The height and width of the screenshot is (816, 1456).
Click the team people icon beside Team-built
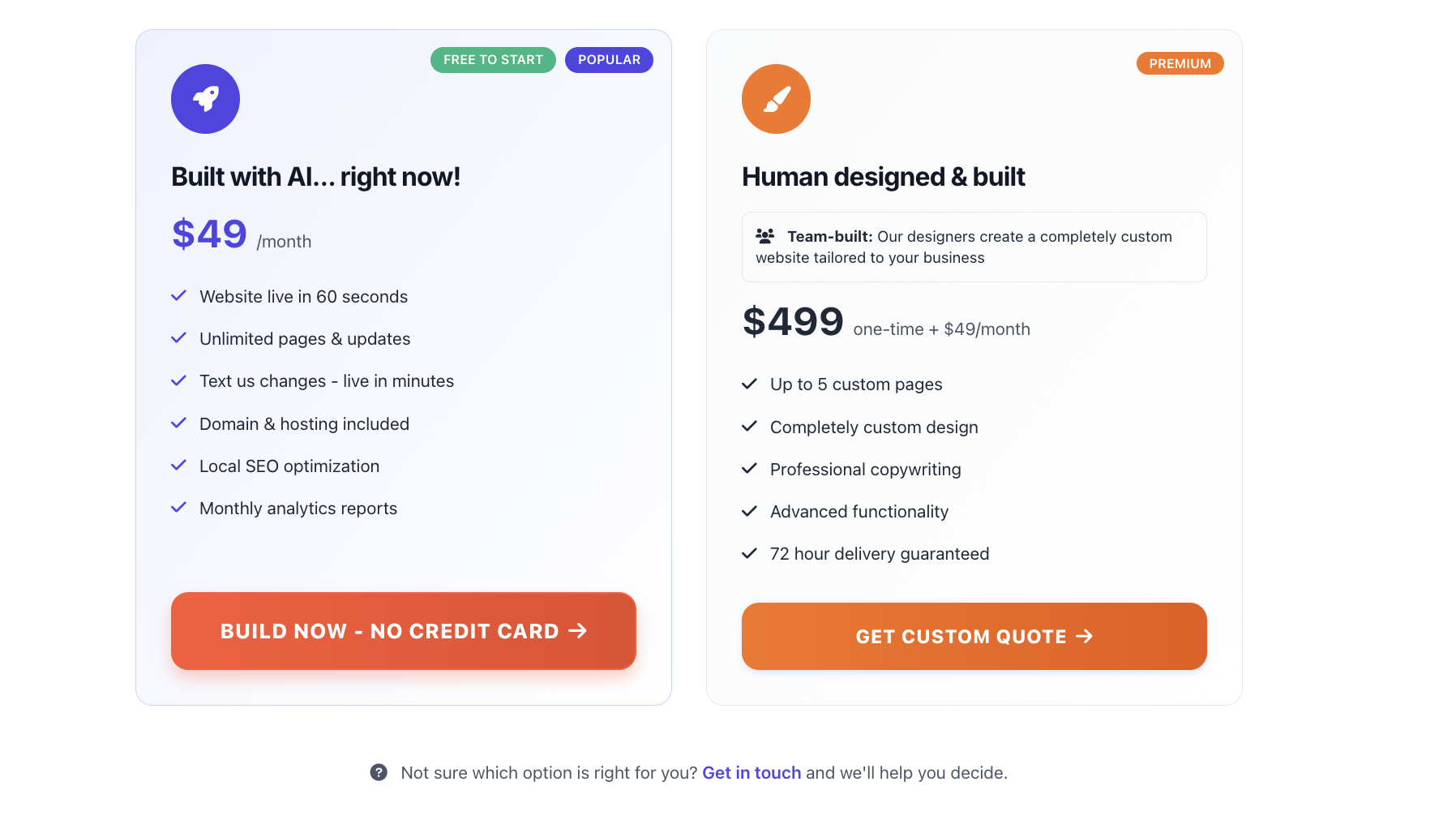pyautogui.click(x=765, y=236)
